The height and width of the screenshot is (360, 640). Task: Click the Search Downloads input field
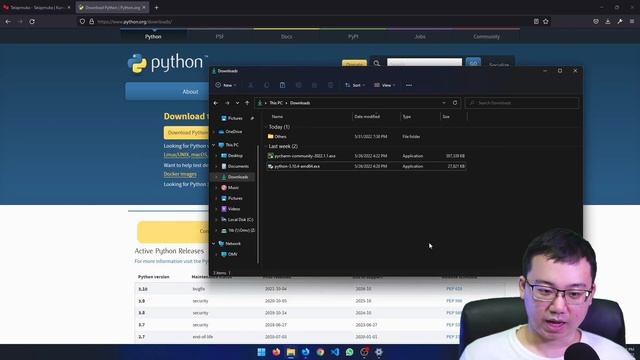click(x=522, y=103)
